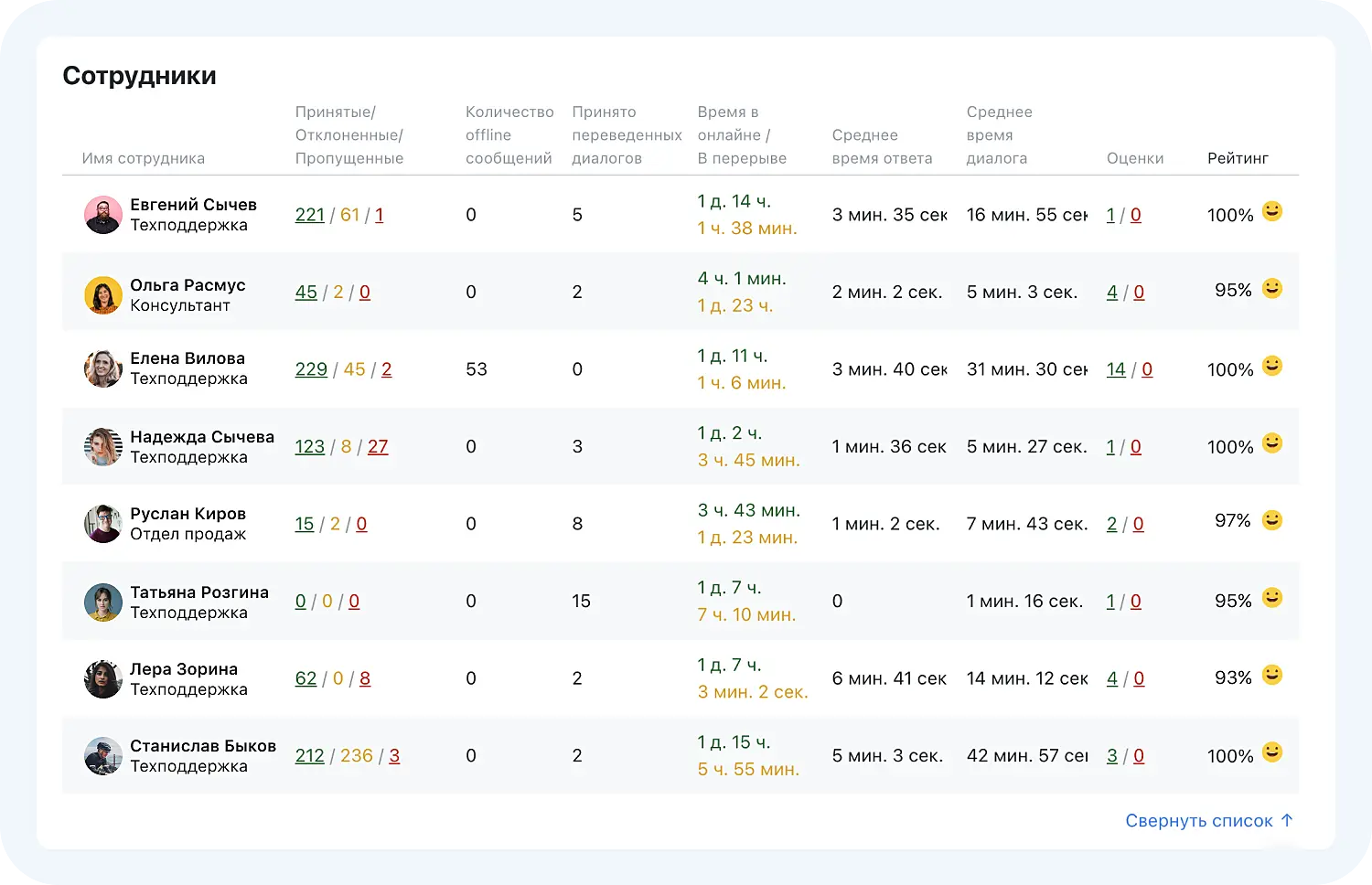Click smiley icon next to 93% rating
Screen dimensions: 1372x885
1271,676
